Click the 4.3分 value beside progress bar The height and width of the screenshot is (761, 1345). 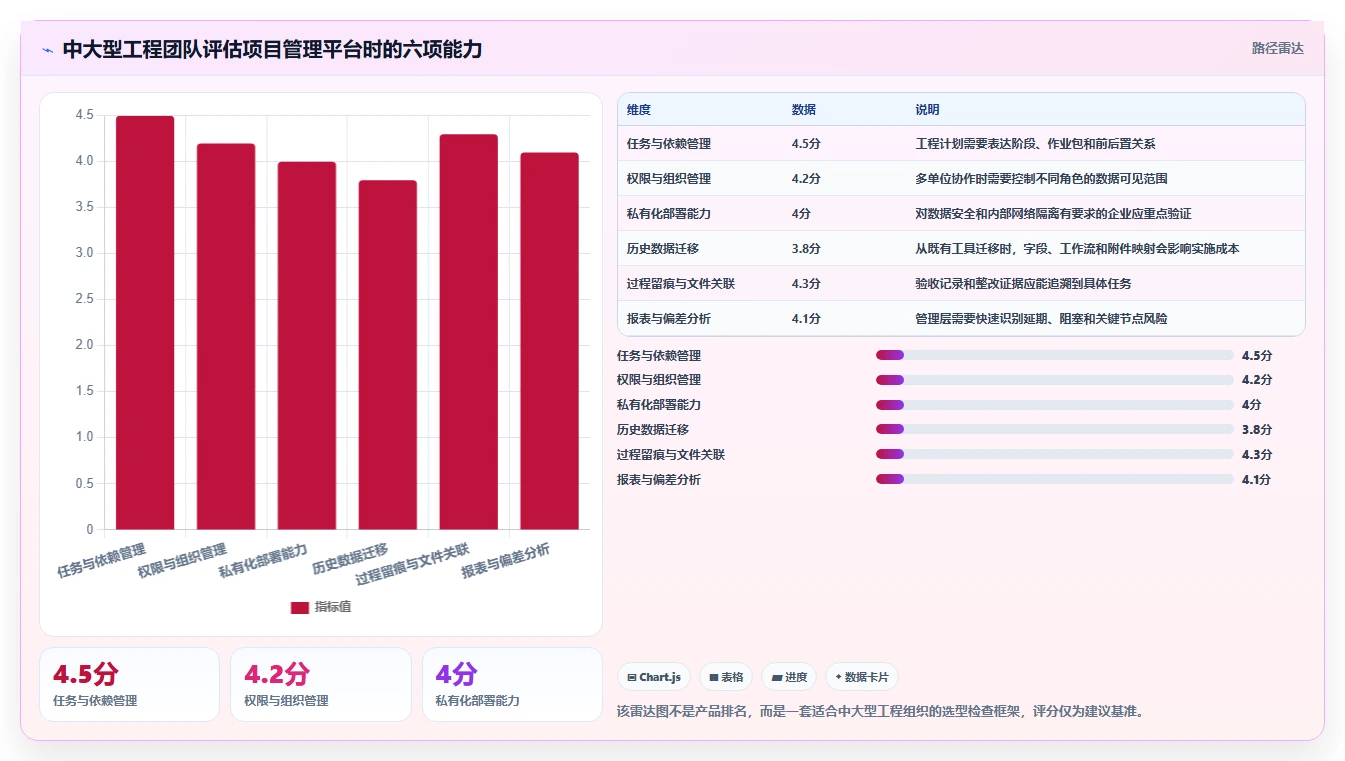point(1257,455)
